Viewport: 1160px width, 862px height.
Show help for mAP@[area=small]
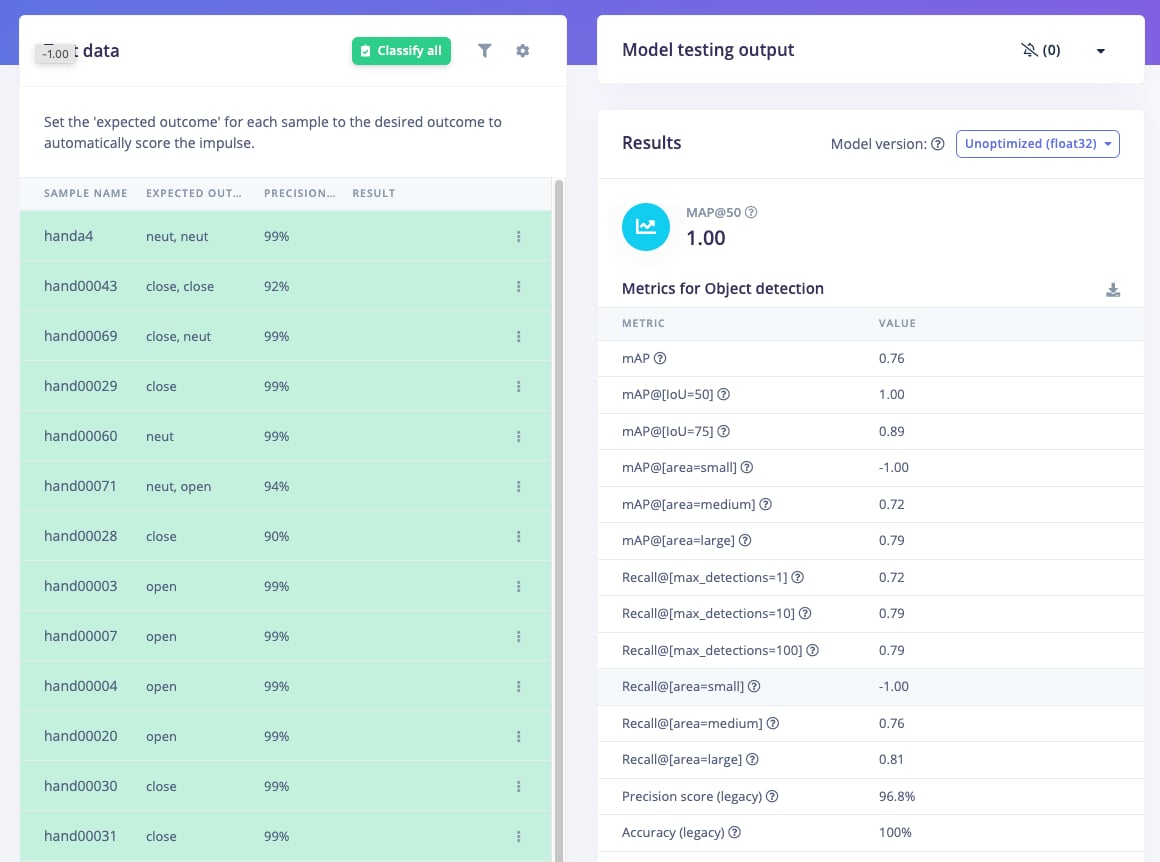746,467
